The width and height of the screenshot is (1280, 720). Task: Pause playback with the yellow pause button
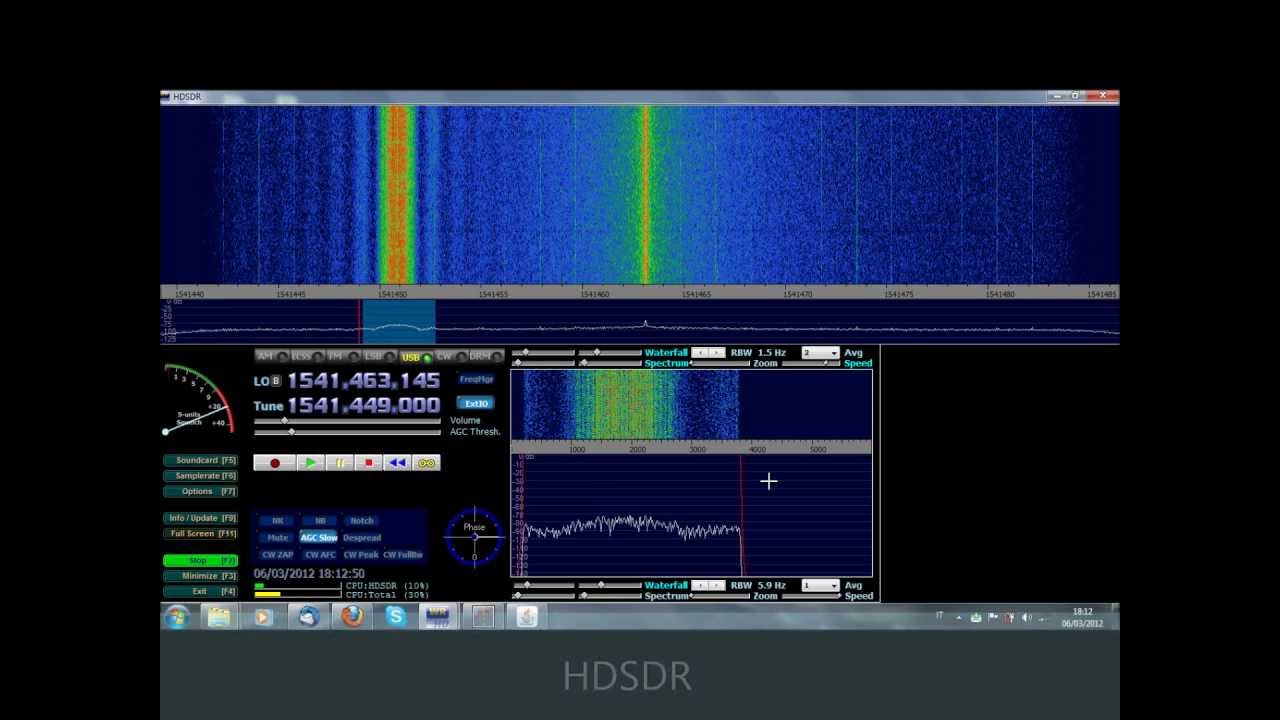pyautogui.click(x=339, y=463)
